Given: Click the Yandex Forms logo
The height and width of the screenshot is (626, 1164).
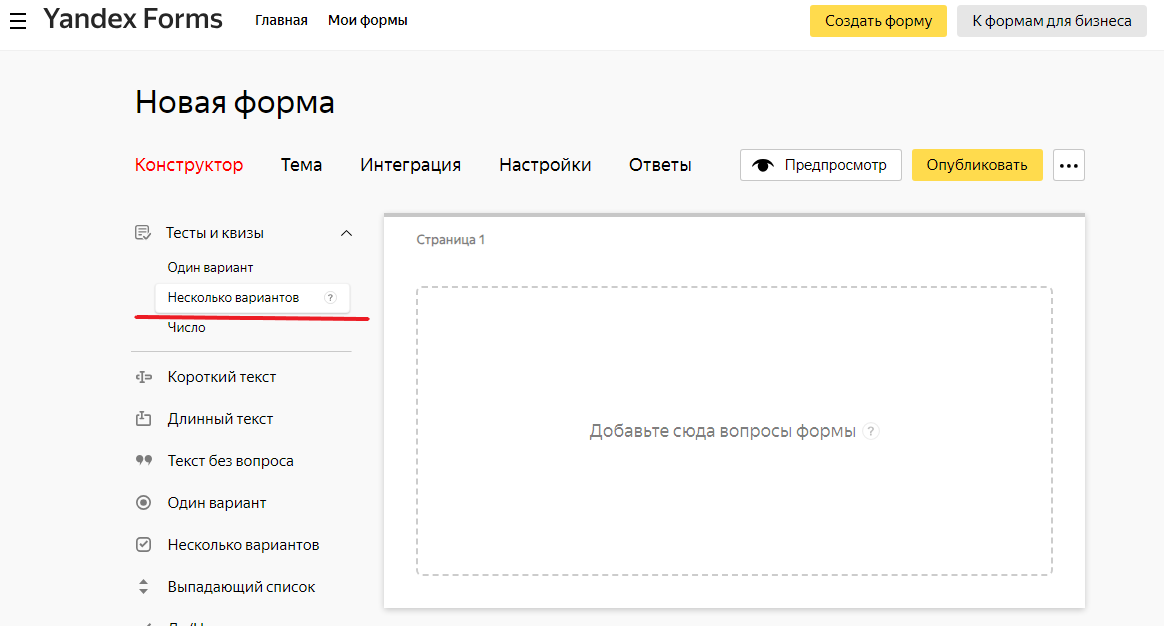Looking at the screenshot, I should tap(133, 19).
